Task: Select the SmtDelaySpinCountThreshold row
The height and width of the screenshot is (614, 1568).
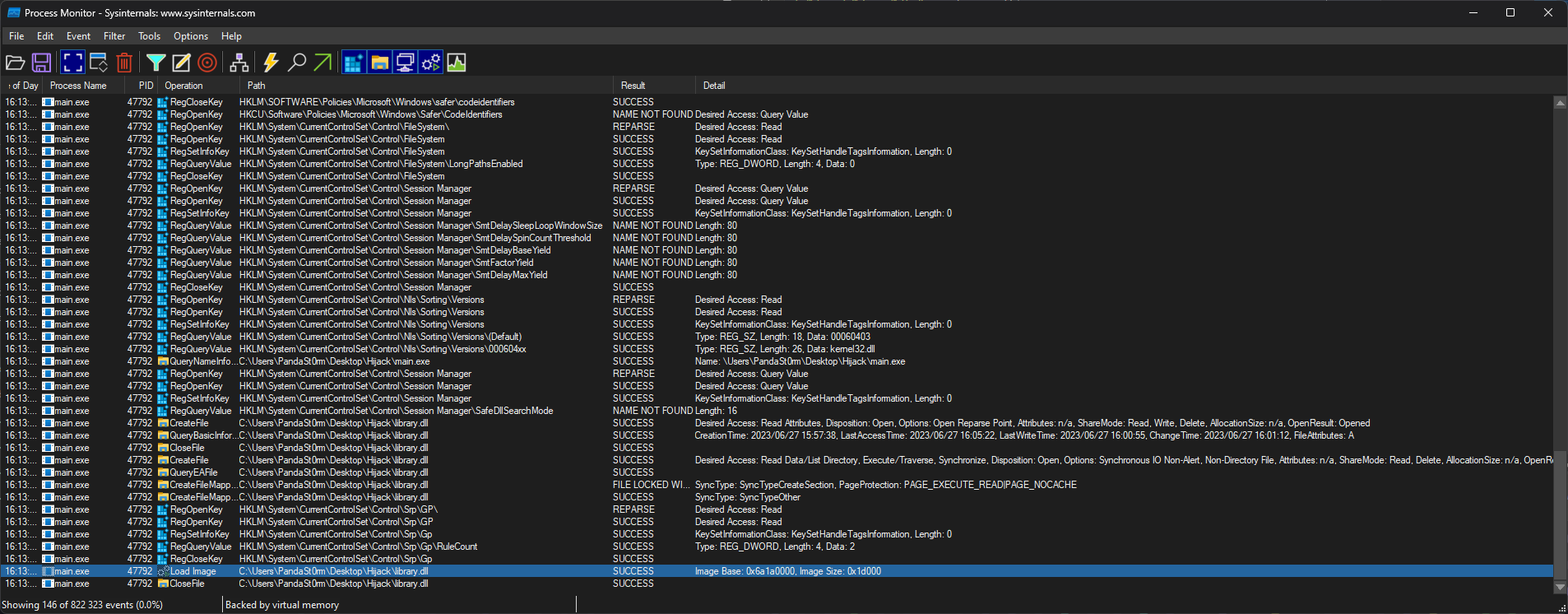Action: click(777, 238)
